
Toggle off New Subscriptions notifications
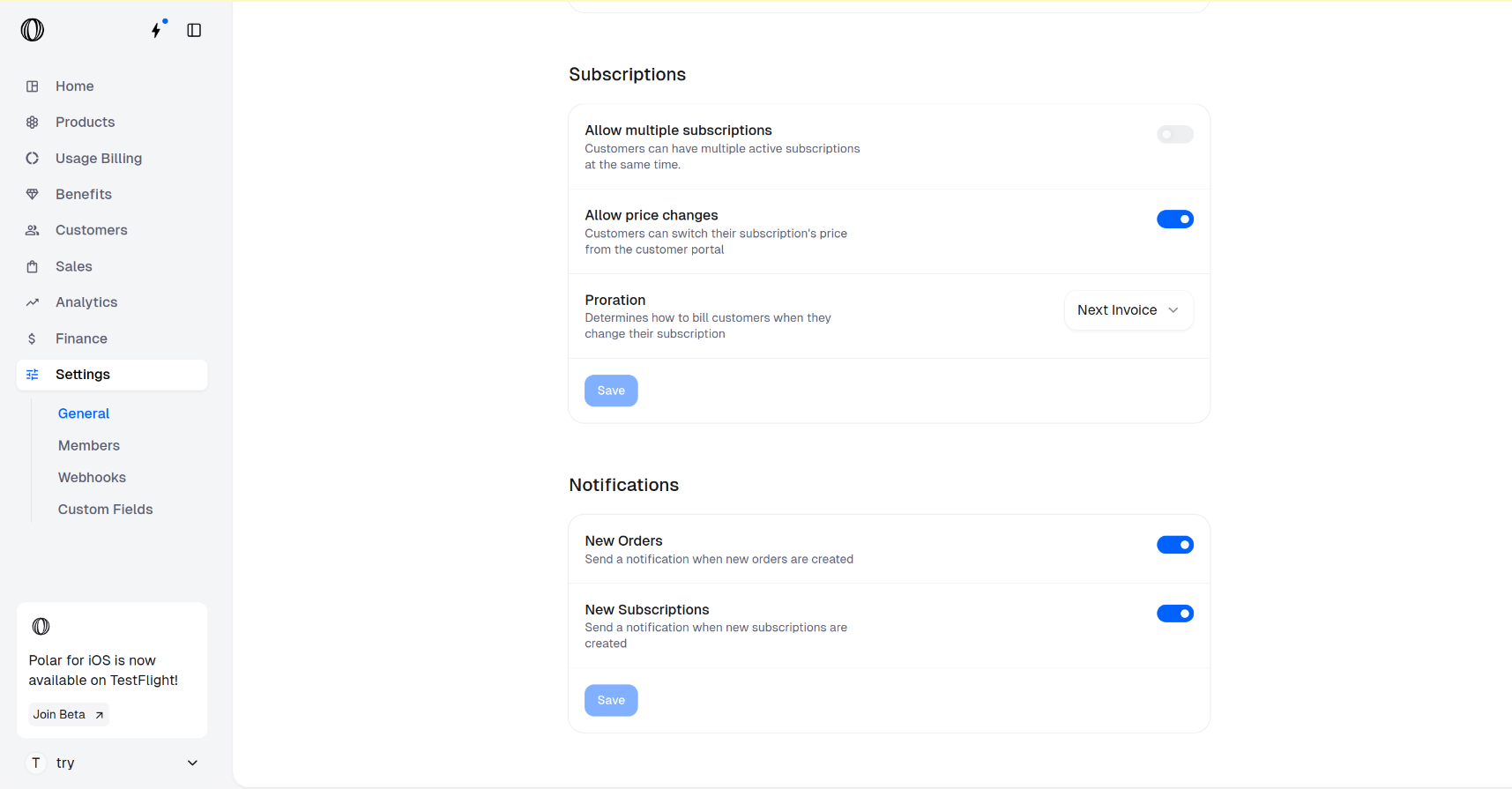(x=1174, y=614)
